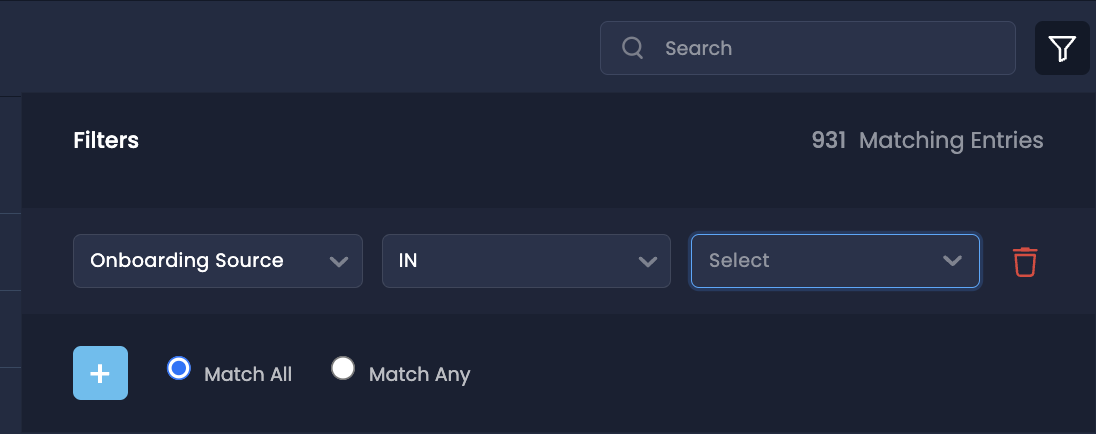Viewport: 1096px width, 434px height.
Task: Click the Match Any label text
Action: (x=419, y=375)
